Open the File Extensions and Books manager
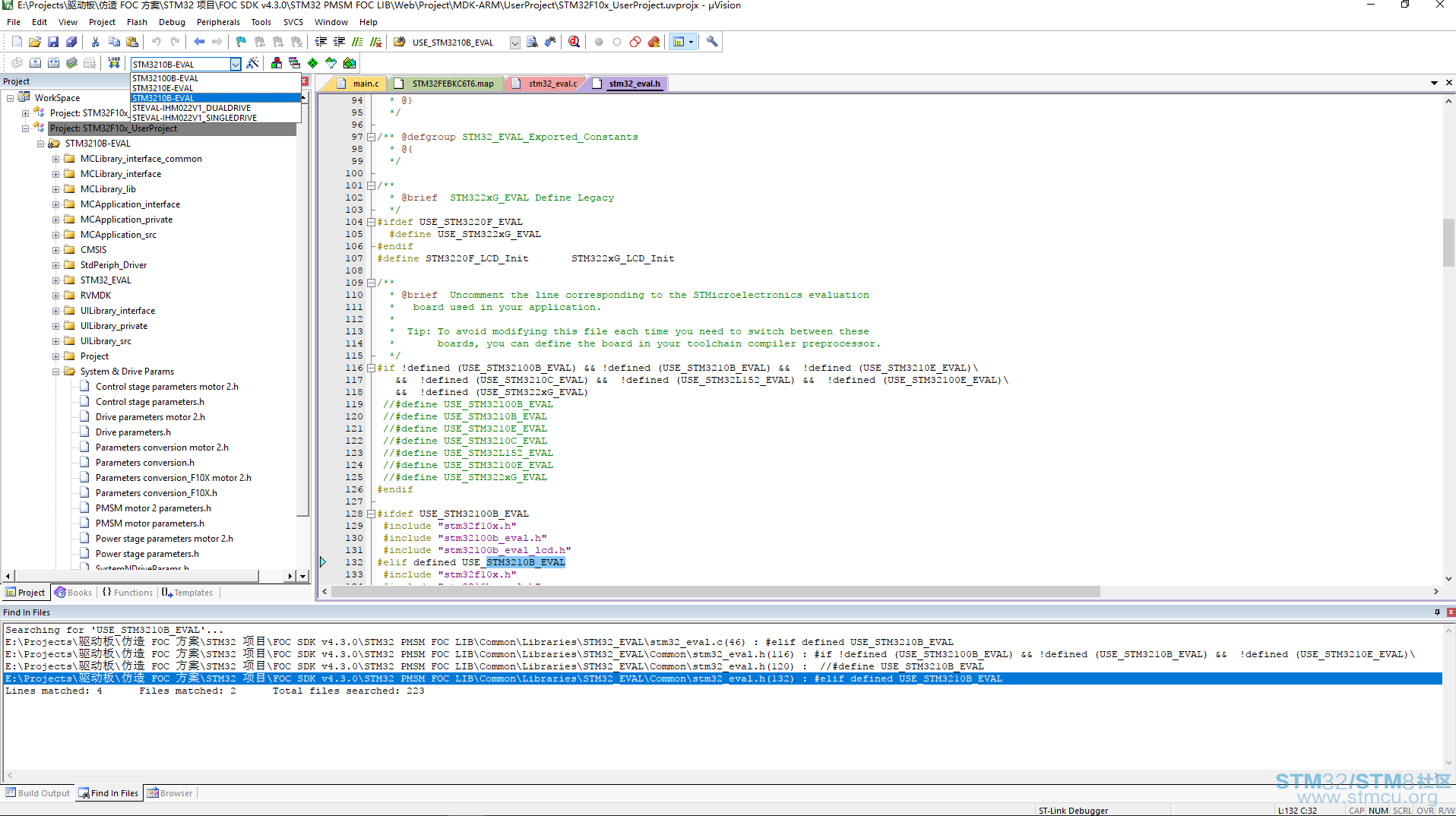Image resolution: width=1456 pixels, height=816 pixels. [276, 63]
